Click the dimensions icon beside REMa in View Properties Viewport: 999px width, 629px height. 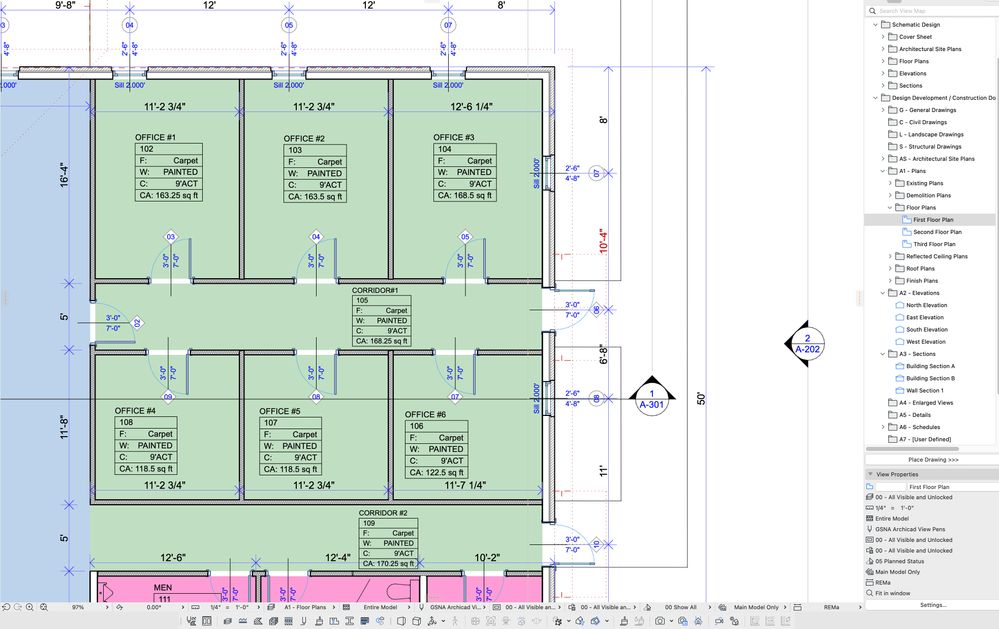[869, 582]
